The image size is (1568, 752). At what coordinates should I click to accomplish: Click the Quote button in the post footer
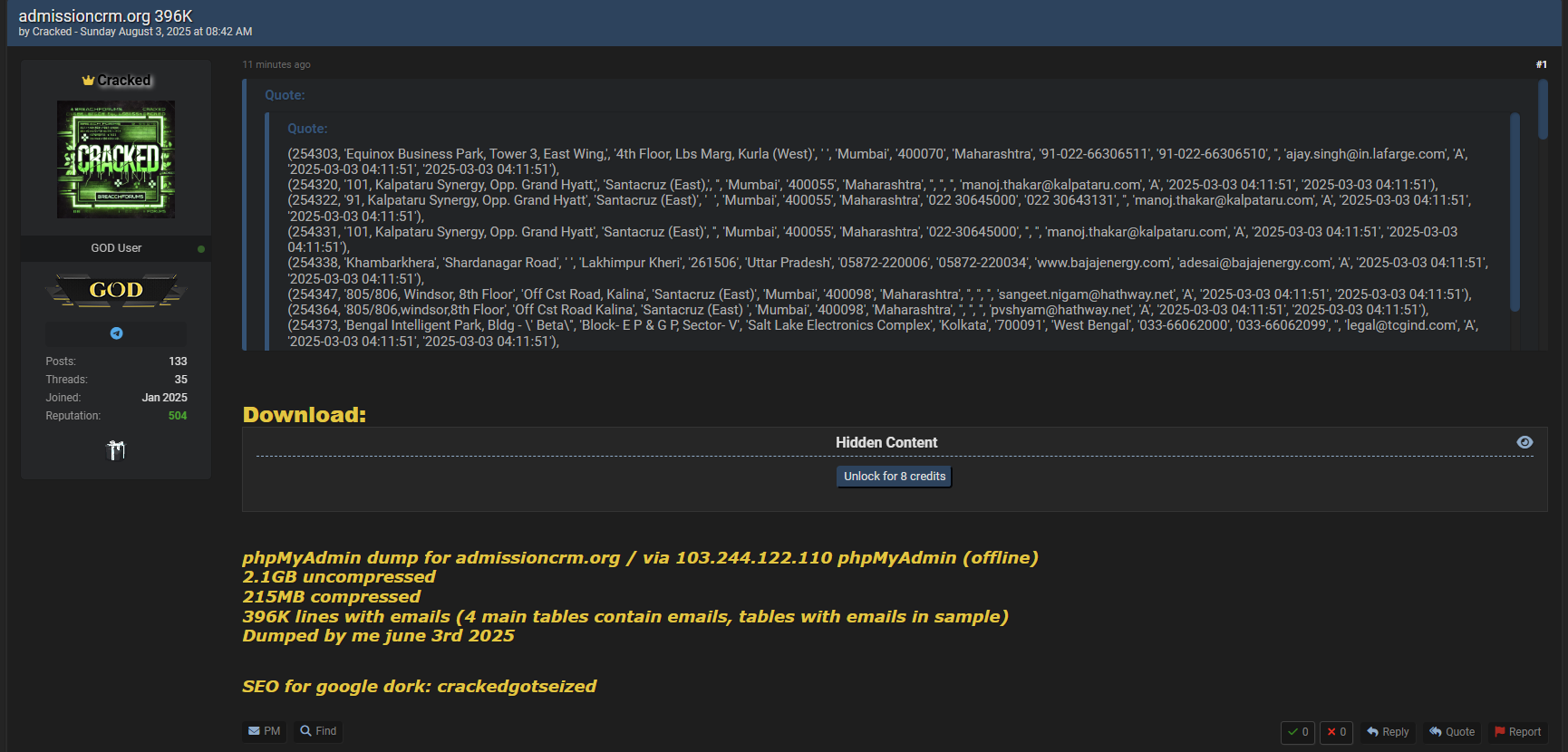click(1452, 732)
